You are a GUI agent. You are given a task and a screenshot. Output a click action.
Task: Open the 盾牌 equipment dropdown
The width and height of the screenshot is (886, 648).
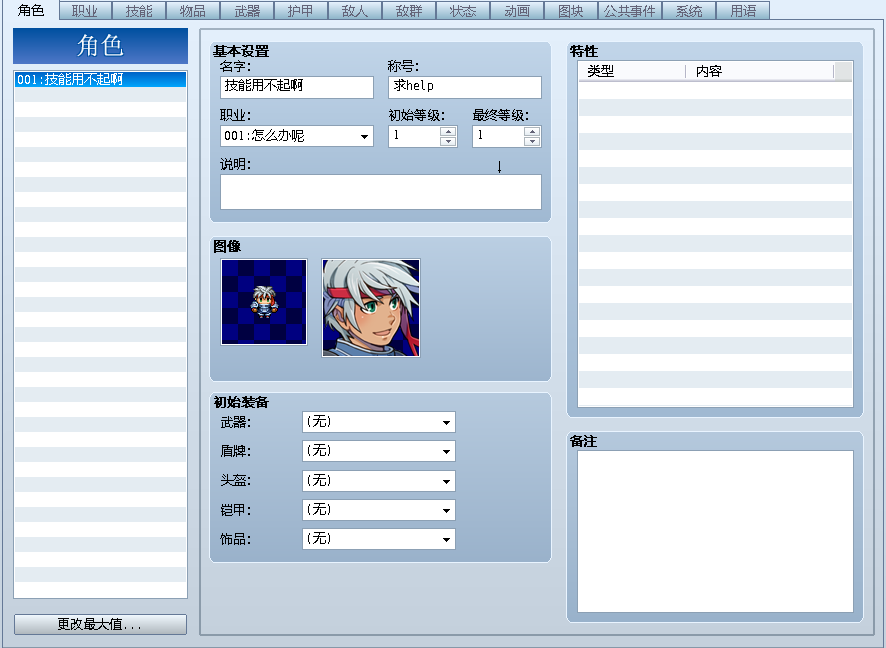(x=379, y=451)
